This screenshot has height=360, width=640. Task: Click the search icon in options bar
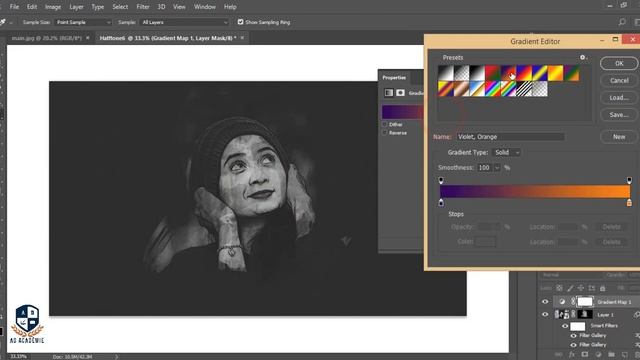click(x=622, y=22)
